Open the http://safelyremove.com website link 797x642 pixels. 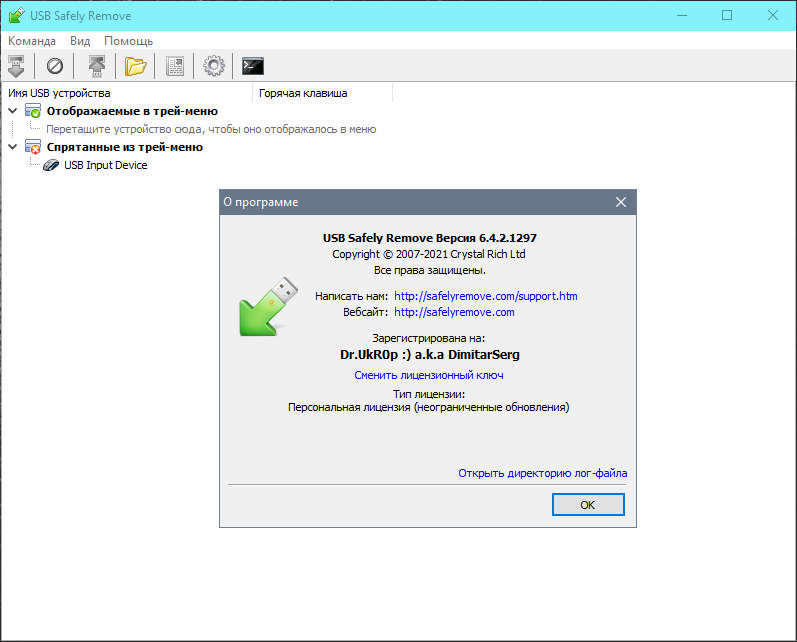454,312
